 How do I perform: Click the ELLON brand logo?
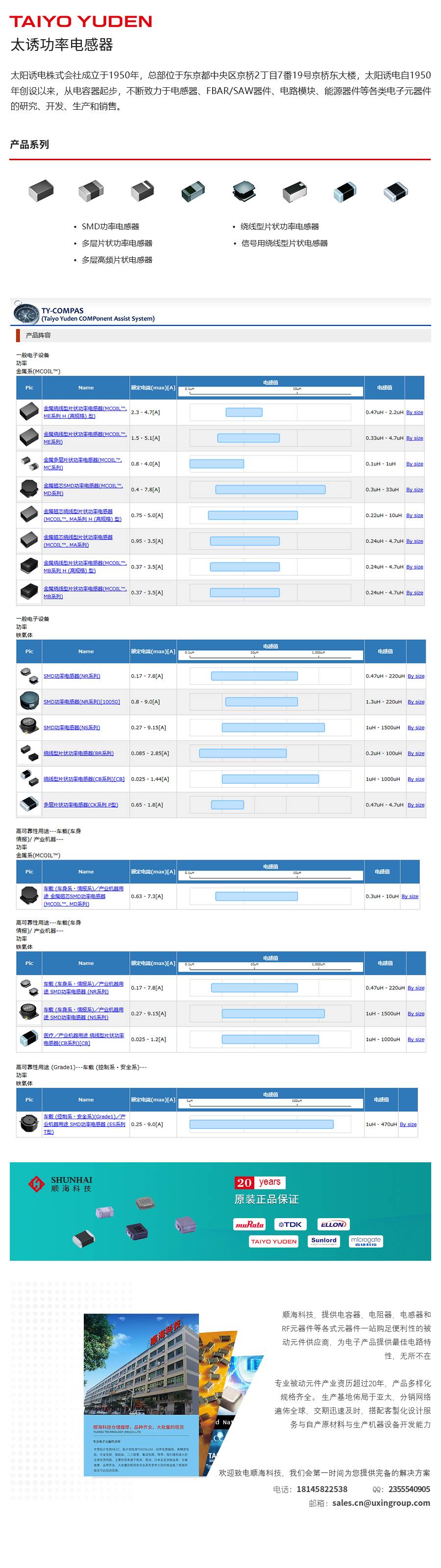point(333,1224)
